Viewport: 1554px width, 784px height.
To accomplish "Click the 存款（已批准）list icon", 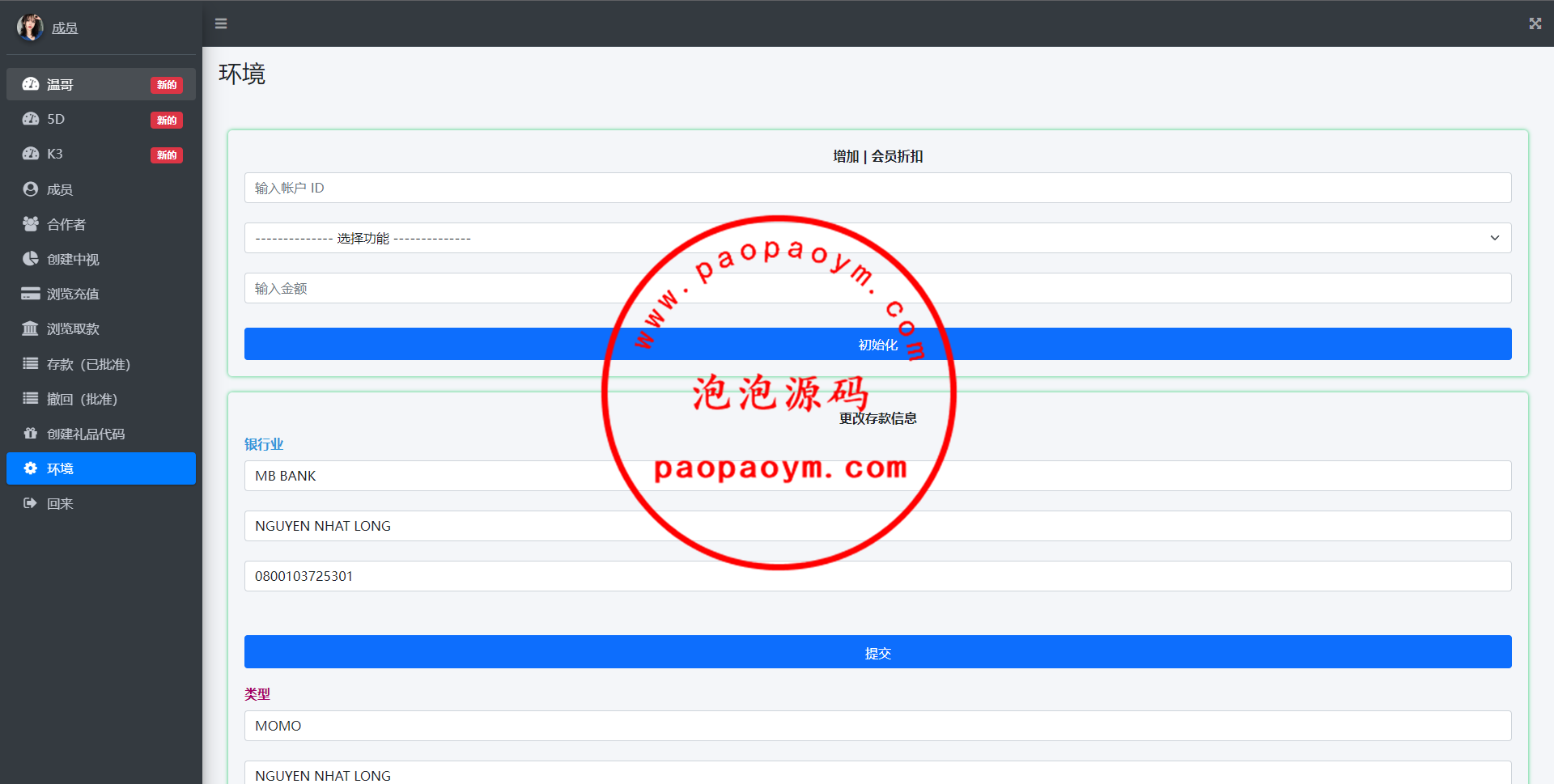I will tap(31, 364).
